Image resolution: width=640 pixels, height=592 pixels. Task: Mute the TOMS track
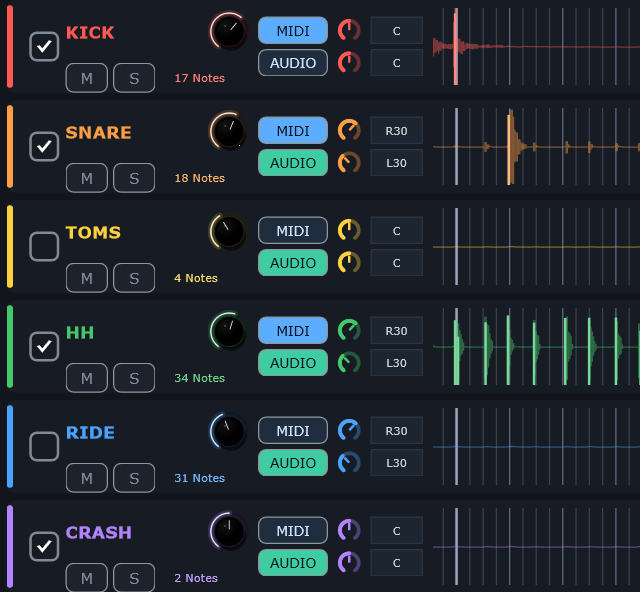[x=87, y=278]
